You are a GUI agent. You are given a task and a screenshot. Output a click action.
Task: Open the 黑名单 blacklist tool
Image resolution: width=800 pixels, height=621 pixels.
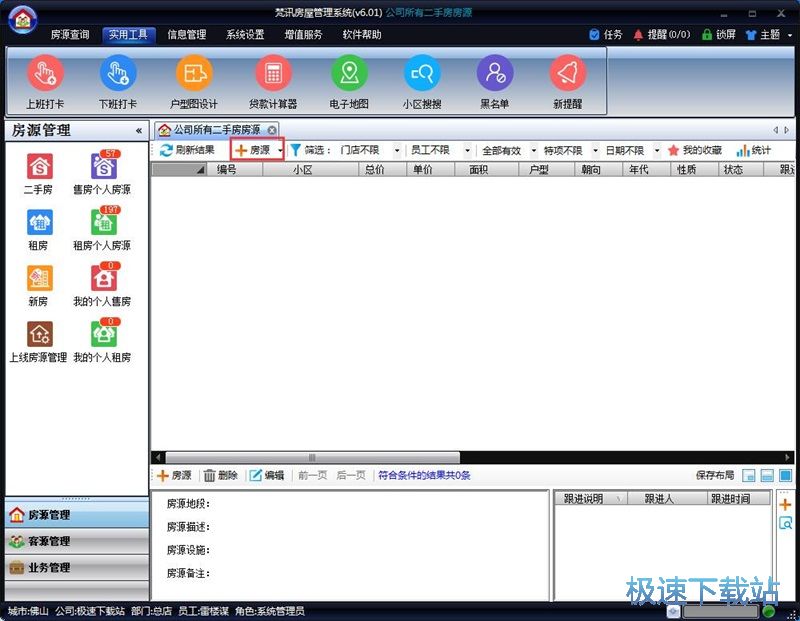click(x=494, y=80)
